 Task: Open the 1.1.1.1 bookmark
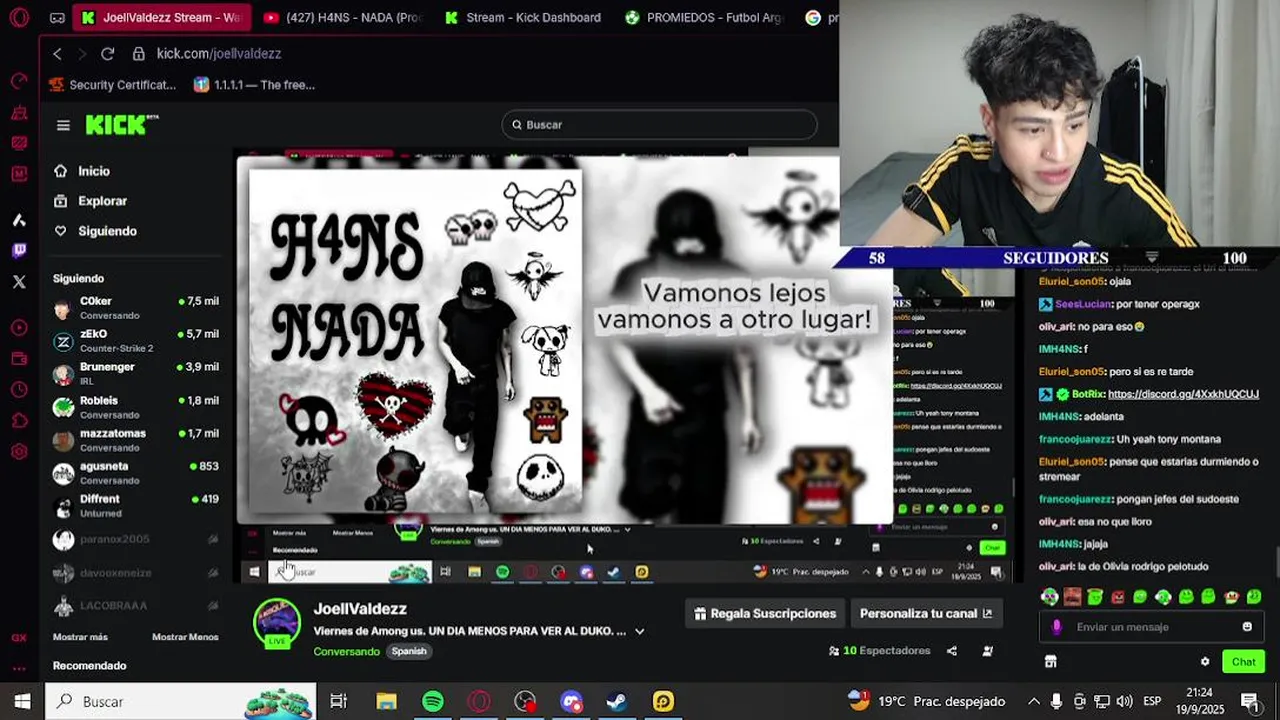[x=254, y=85]
